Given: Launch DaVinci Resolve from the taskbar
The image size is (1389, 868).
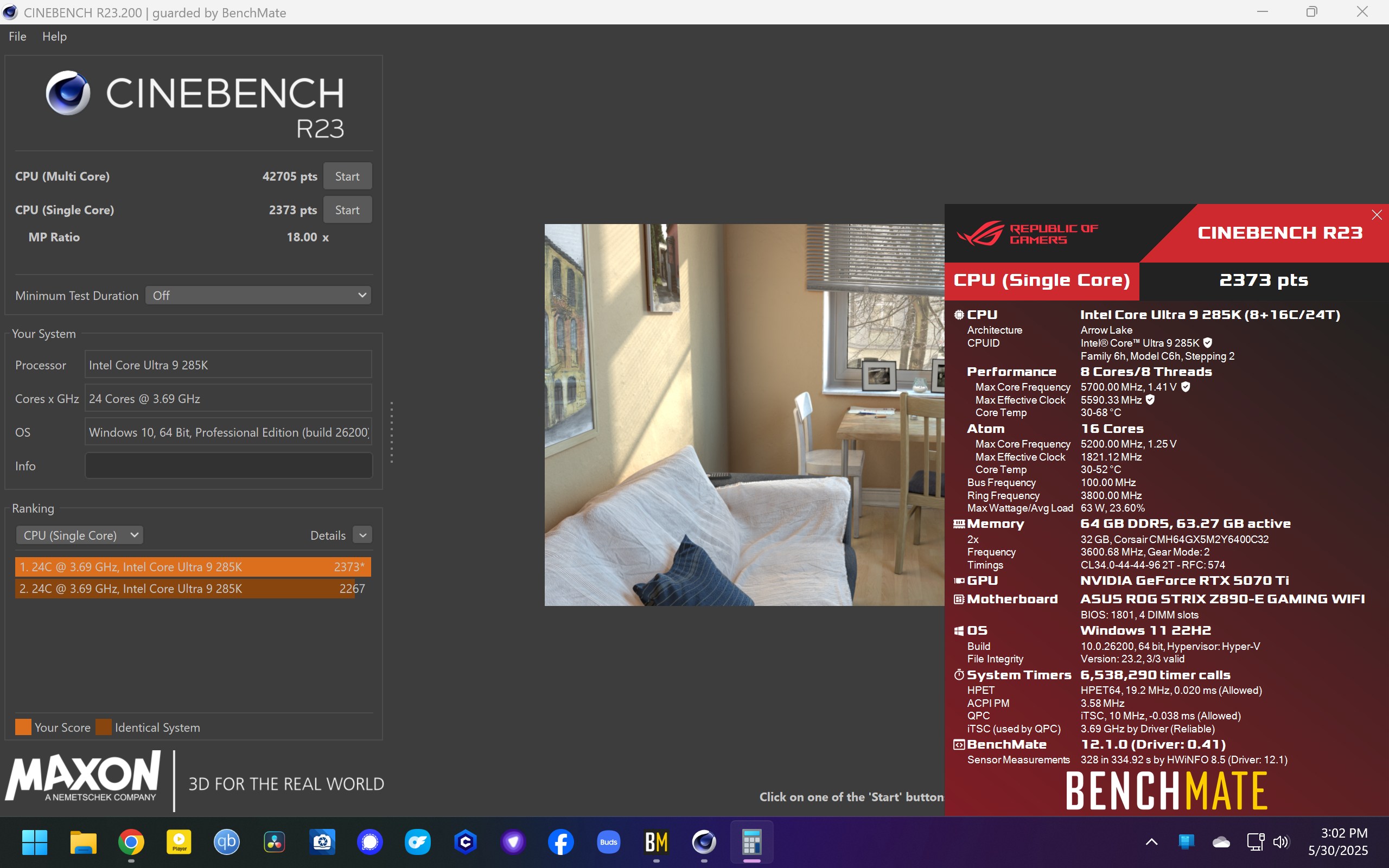Looking at the screenshot, I should click(275, 842).
